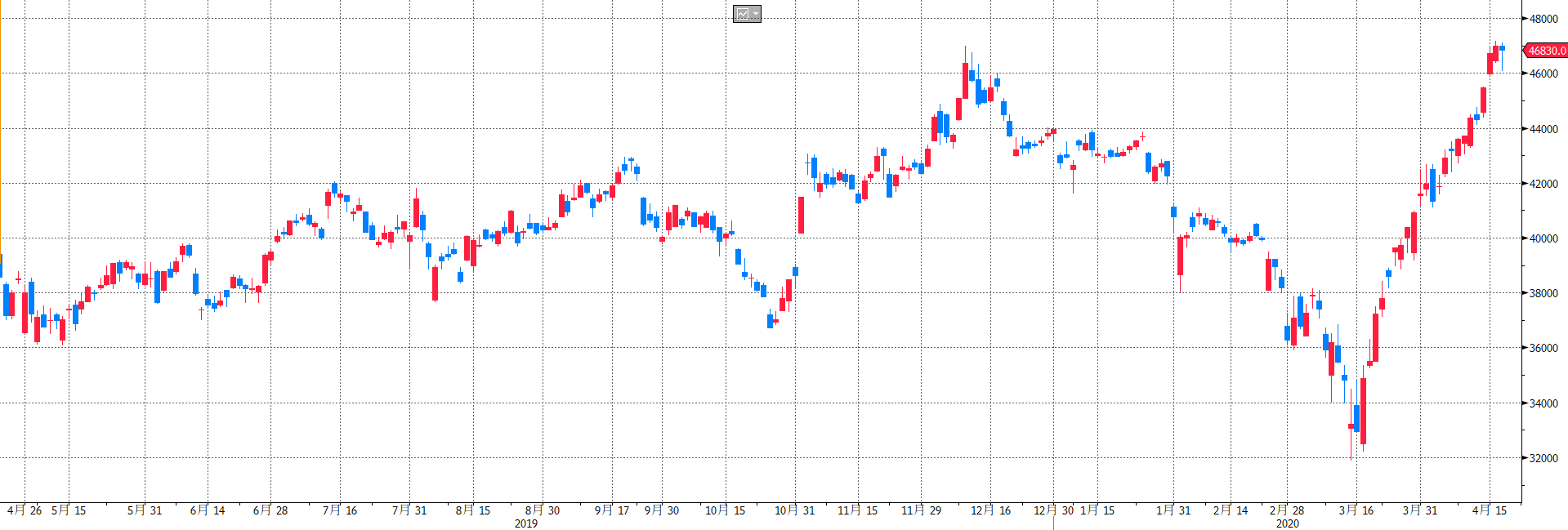Click the 32000 price axis label
The image size is (1568, 530).
tap(1543, 458)
